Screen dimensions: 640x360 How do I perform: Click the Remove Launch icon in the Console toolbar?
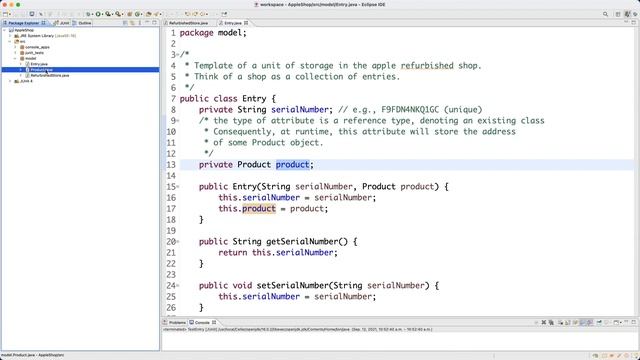544,322
